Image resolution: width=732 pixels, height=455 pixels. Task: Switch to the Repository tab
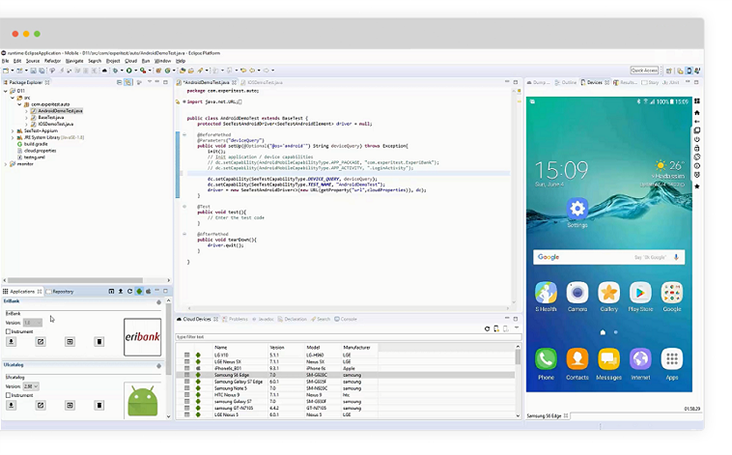pyautogui.click(x=61, y=291)
